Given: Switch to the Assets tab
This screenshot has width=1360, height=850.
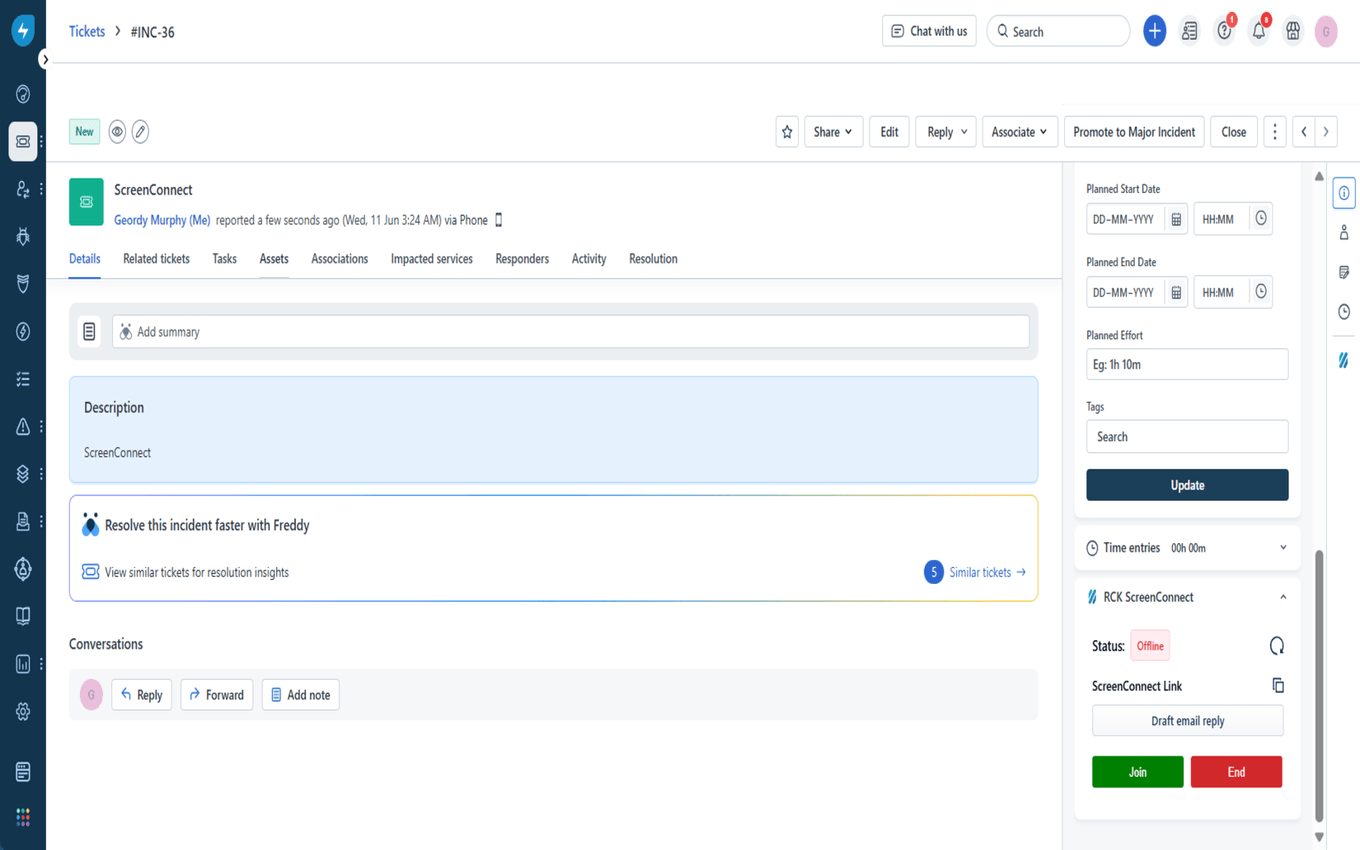Looking at the screenshot, I should click(274, 259).
